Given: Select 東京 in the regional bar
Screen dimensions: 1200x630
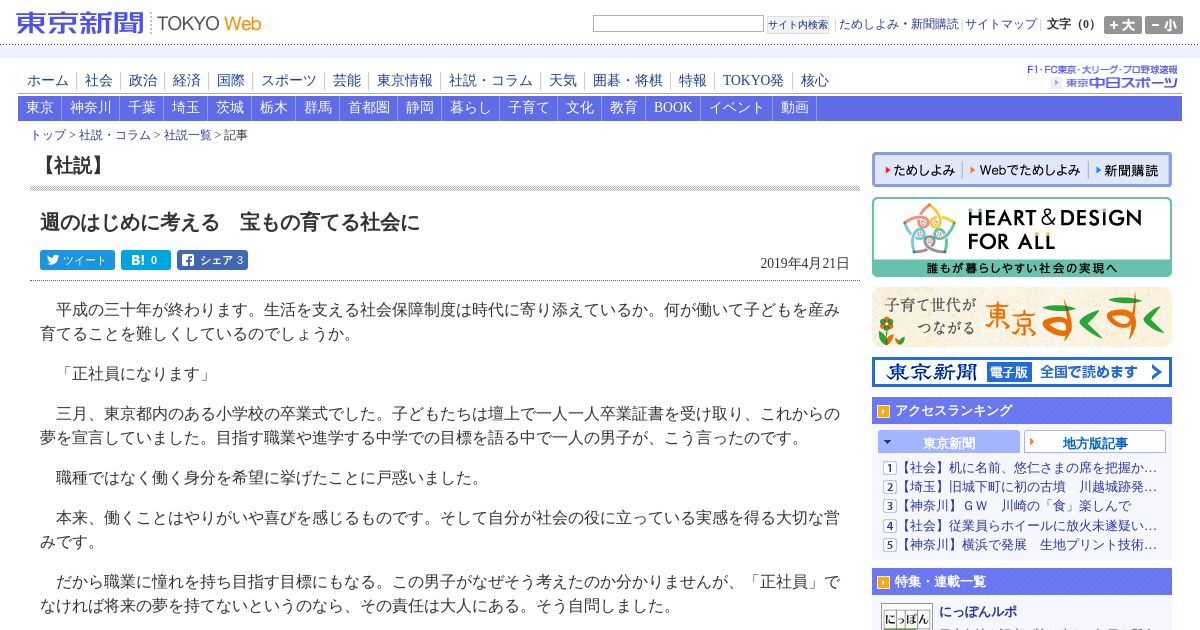Looking at the screenshot, I should coord(40,108).
